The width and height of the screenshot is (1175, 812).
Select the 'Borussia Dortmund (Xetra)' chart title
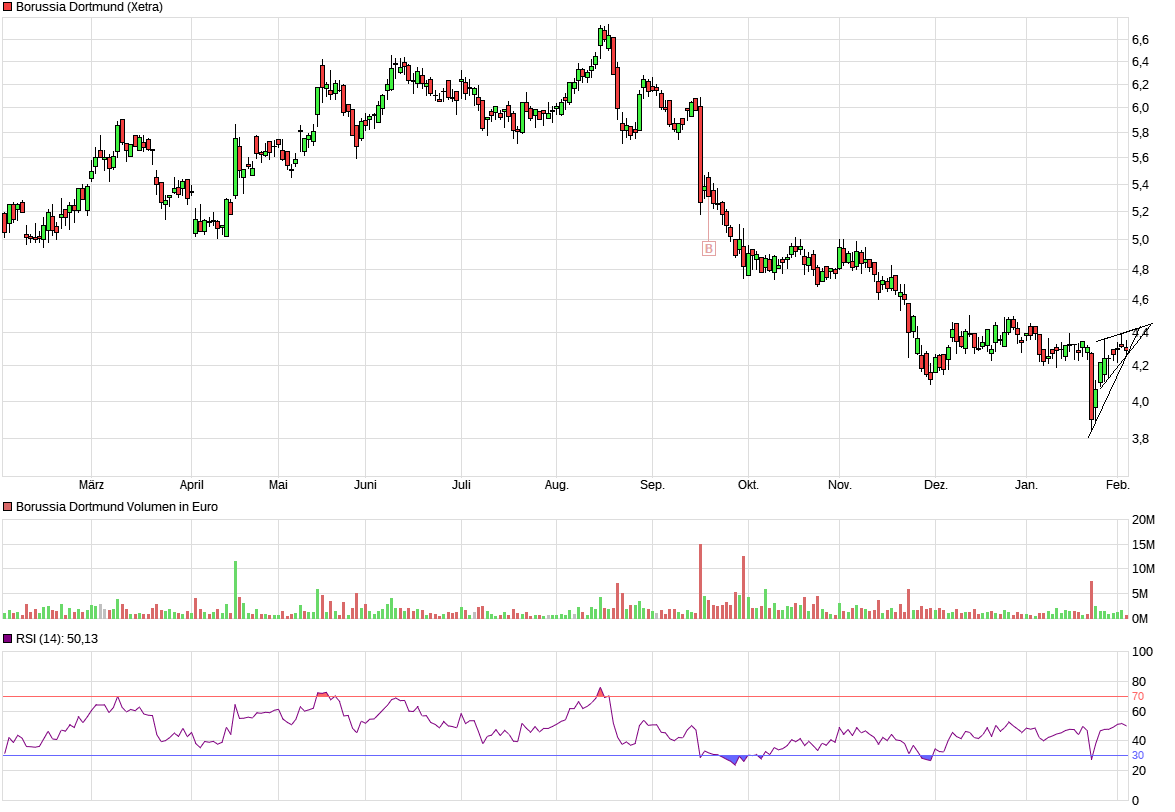(89, 7)
